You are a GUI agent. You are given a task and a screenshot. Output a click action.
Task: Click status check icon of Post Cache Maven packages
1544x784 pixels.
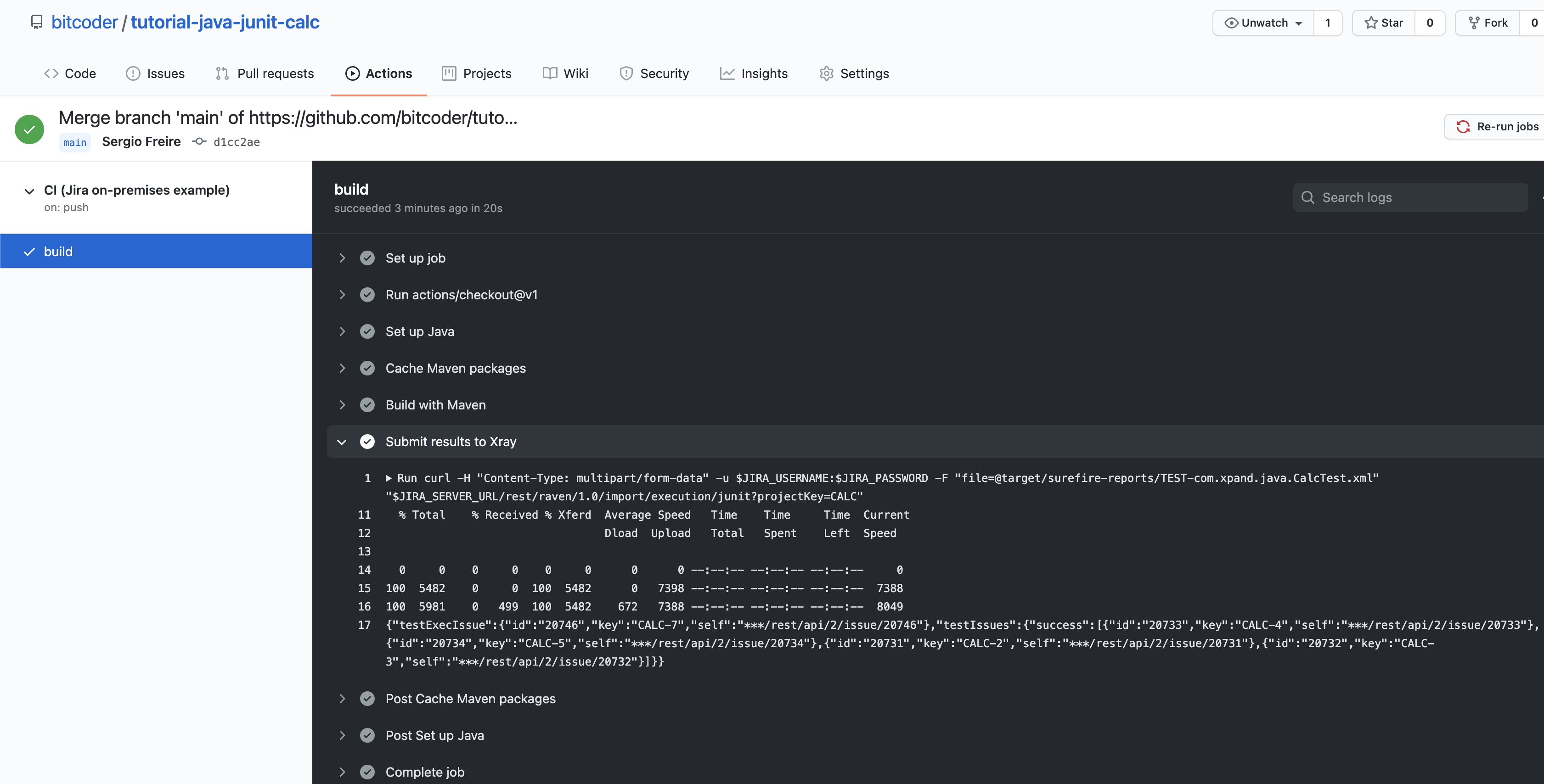367,698
